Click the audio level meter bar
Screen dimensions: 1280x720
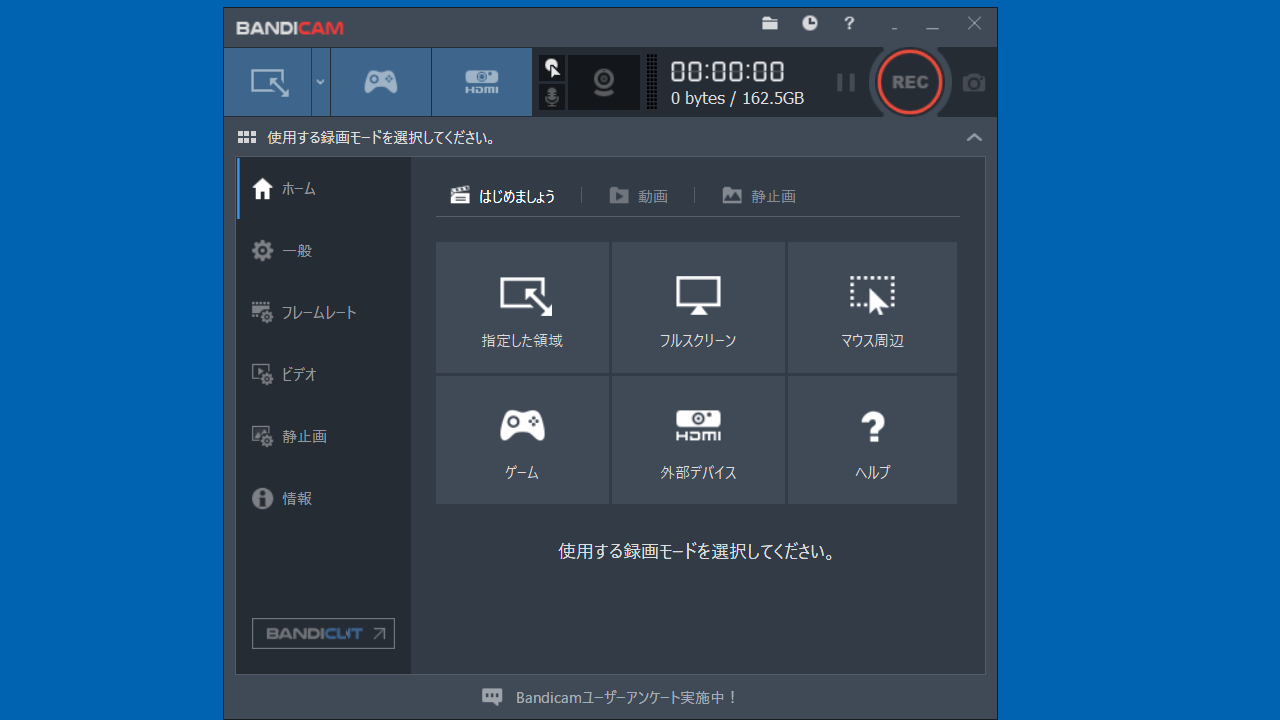652,82
